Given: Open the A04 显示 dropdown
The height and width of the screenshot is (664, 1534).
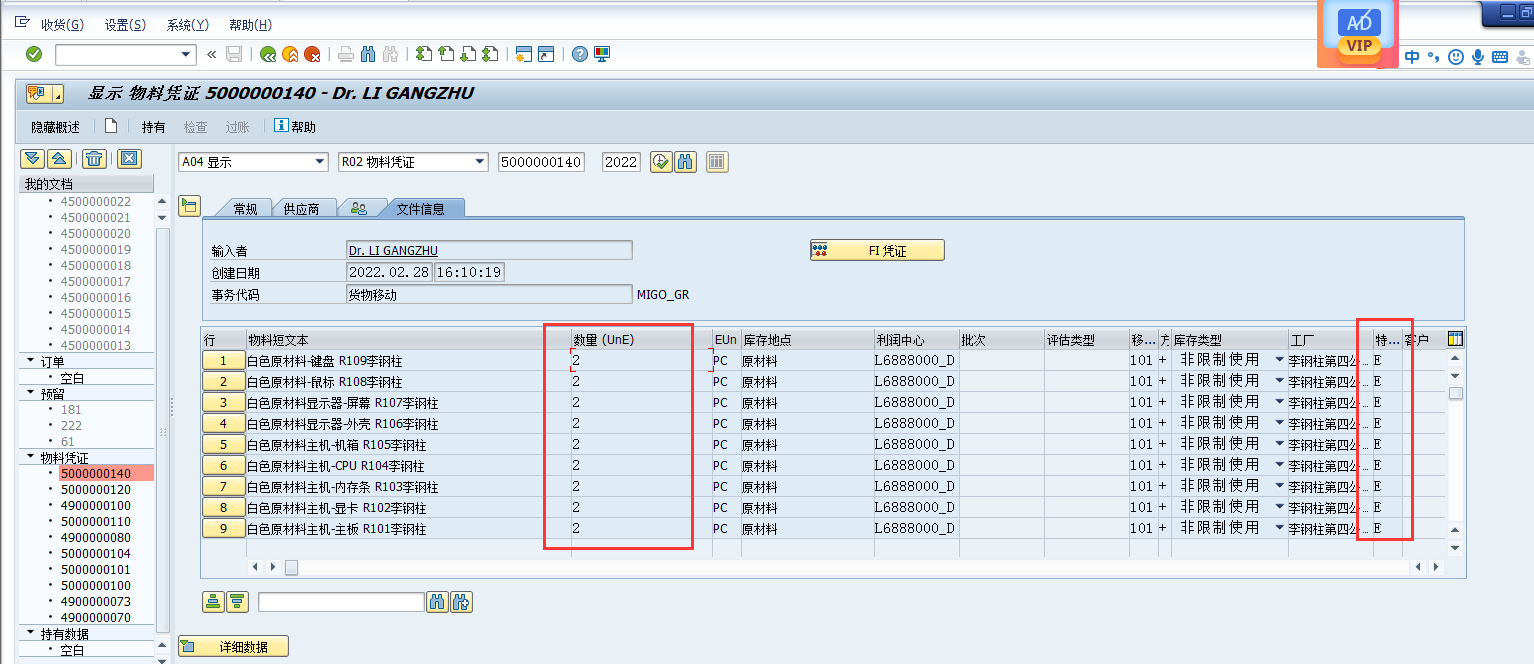Looking at the screenshot, I should pos(319,161).
